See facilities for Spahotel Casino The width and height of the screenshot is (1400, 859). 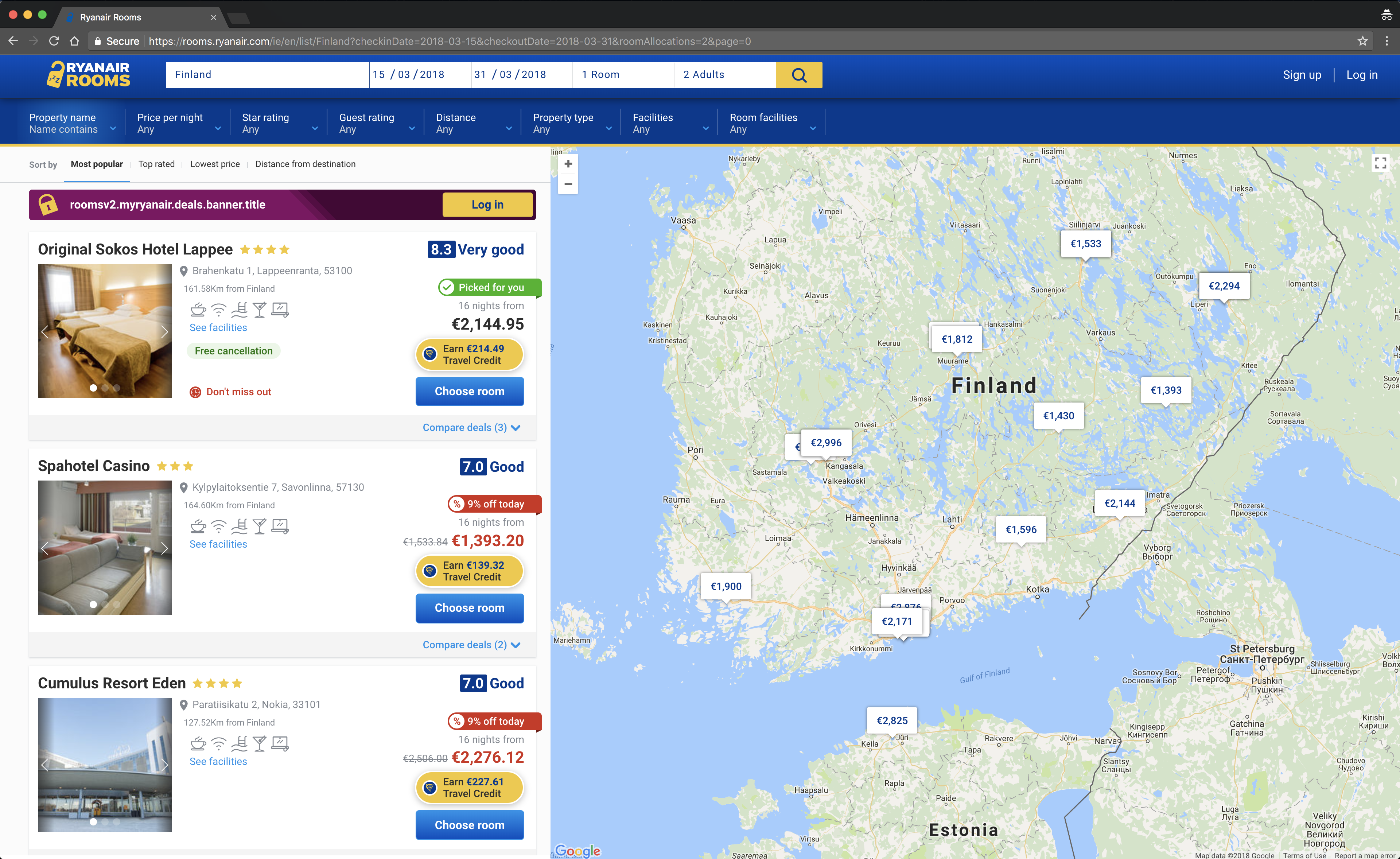(218, 544)
